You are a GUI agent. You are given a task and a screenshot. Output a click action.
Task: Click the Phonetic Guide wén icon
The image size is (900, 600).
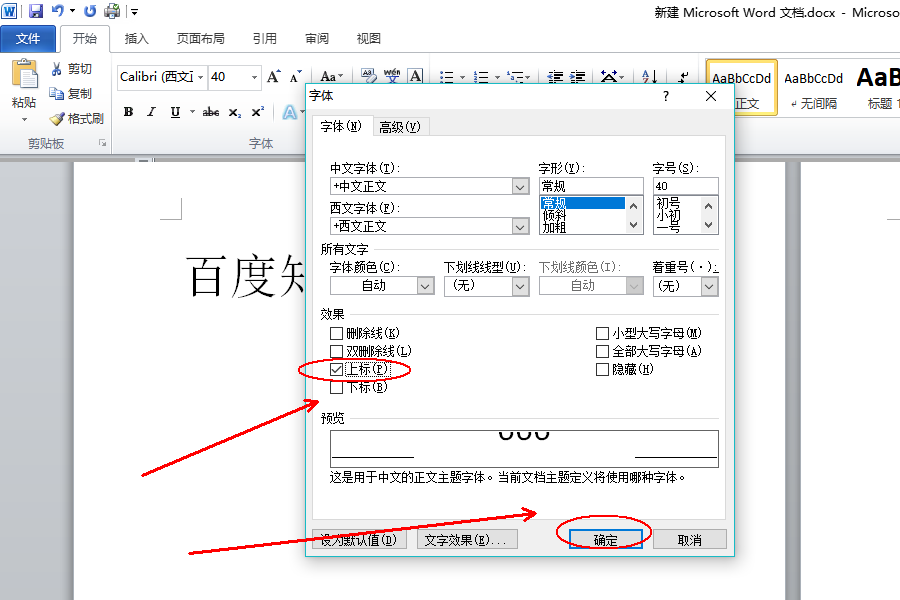pyautogui.click(x=392, y=76)
